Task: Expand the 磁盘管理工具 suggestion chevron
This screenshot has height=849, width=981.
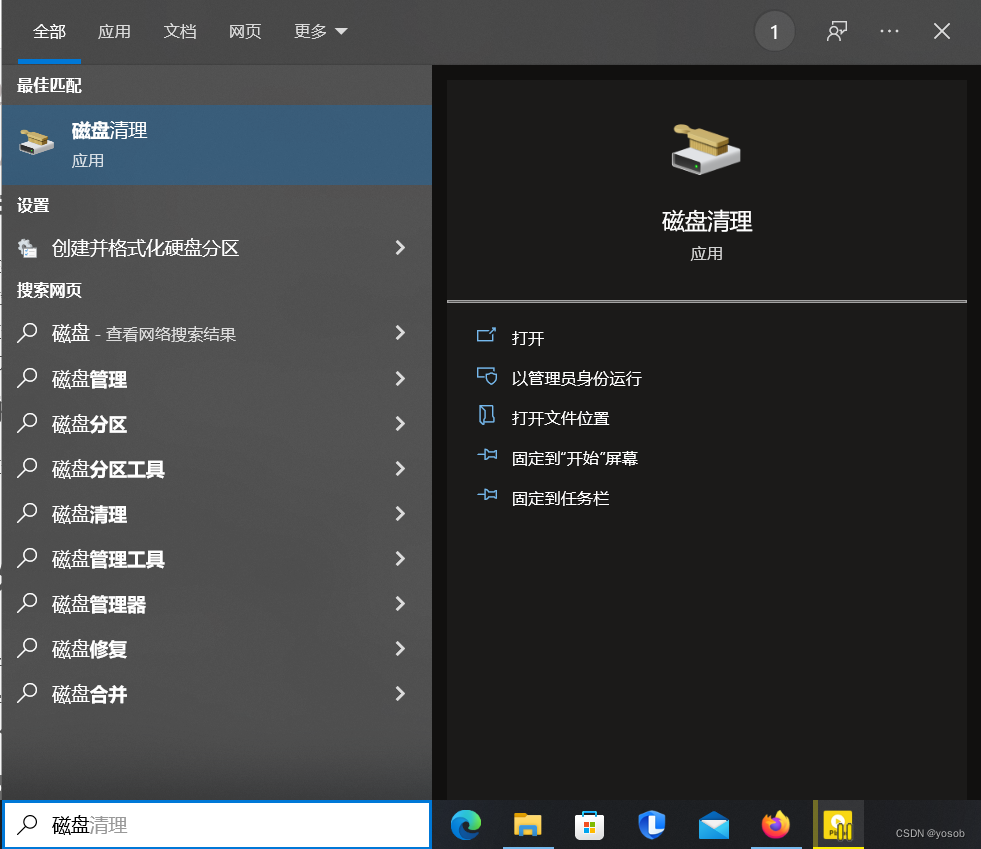Action: tap(400, 559)
